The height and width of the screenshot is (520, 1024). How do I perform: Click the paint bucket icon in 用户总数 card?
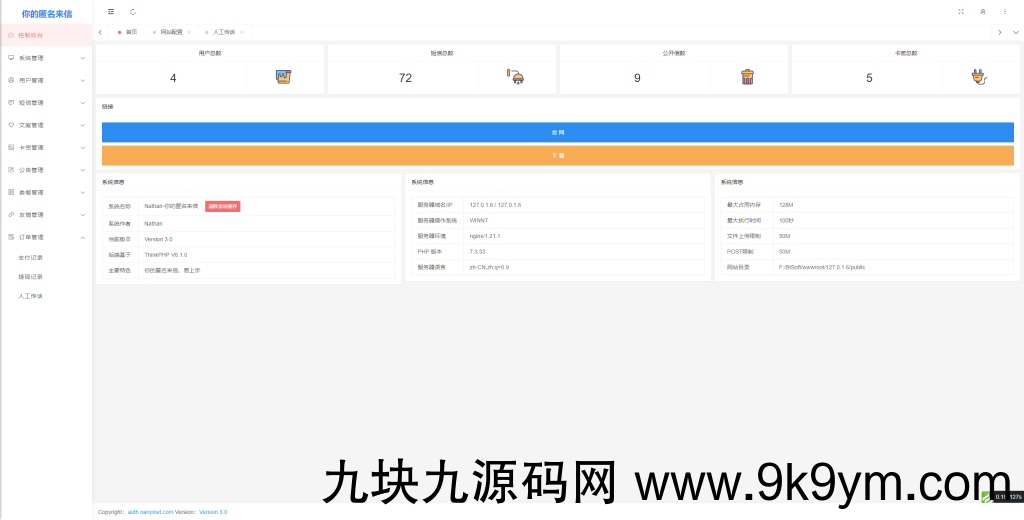[x=283, y=77]
